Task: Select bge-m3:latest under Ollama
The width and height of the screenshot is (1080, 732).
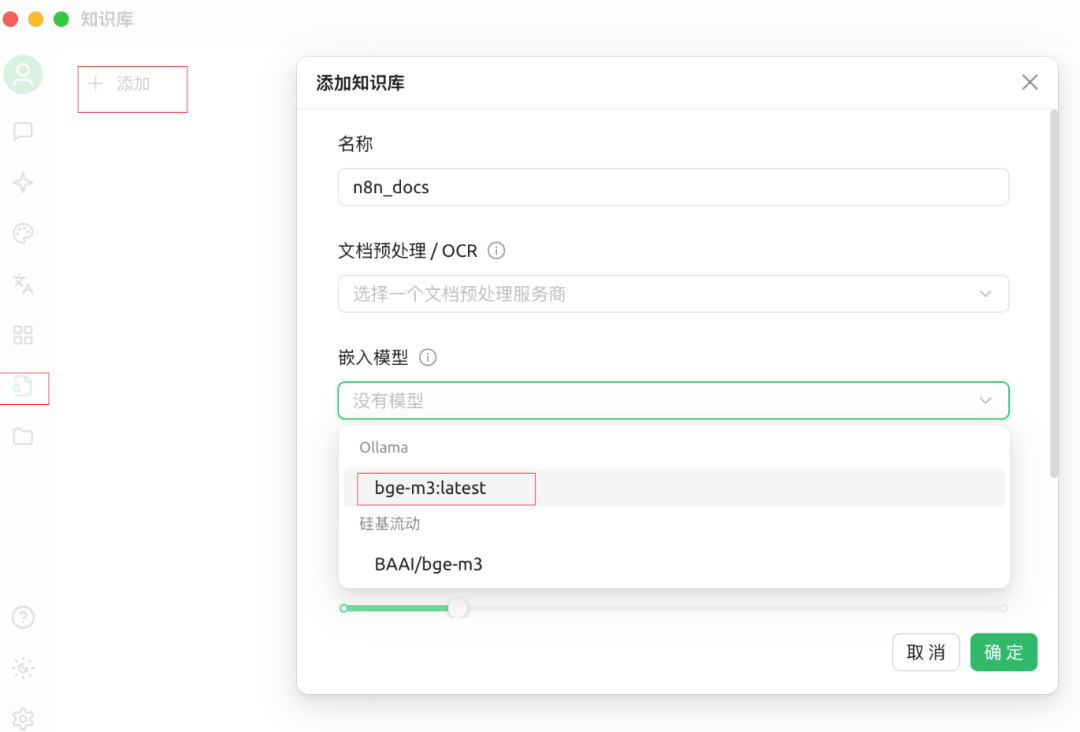Action: 674,488
